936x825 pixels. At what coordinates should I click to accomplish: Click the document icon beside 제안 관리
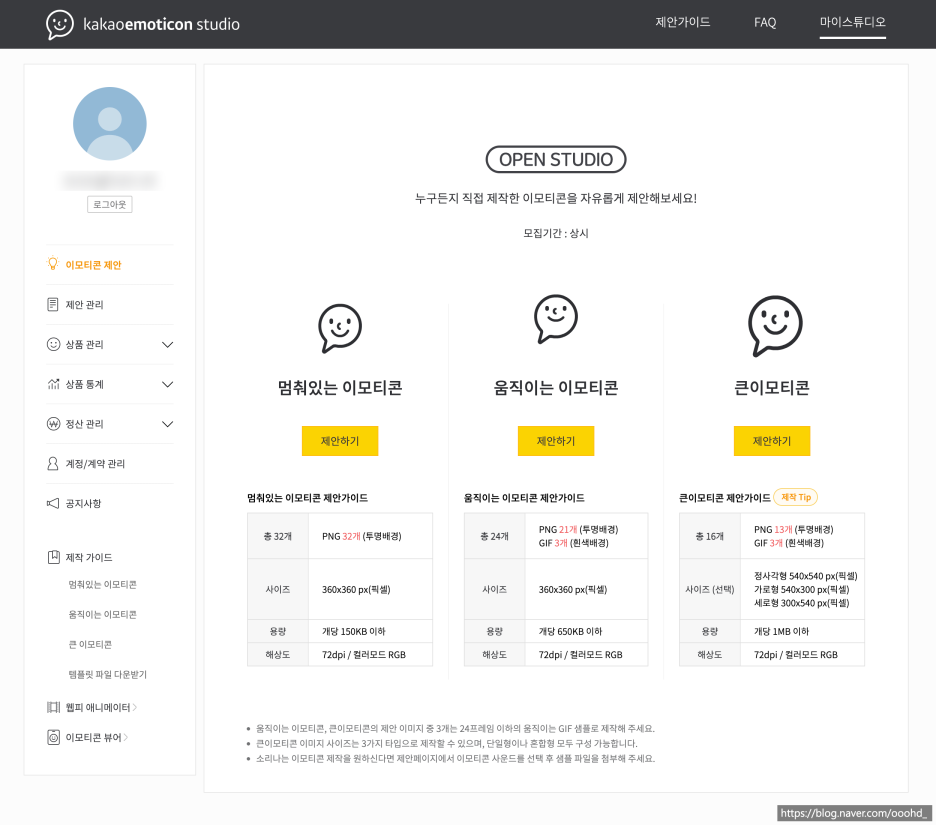[53, 304]
